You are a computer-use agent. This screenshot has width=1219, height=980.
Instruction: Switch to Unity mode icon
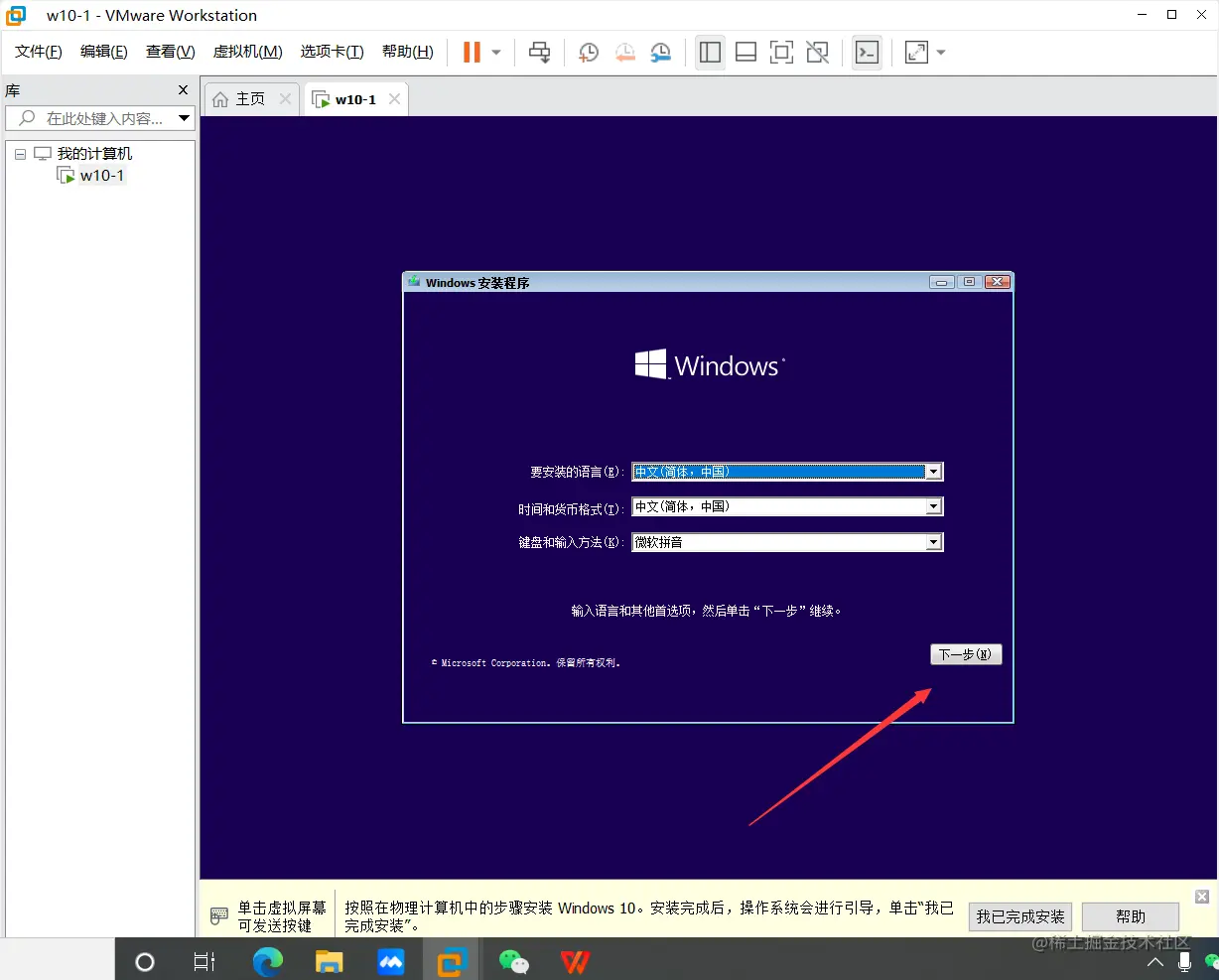(817, 52)
